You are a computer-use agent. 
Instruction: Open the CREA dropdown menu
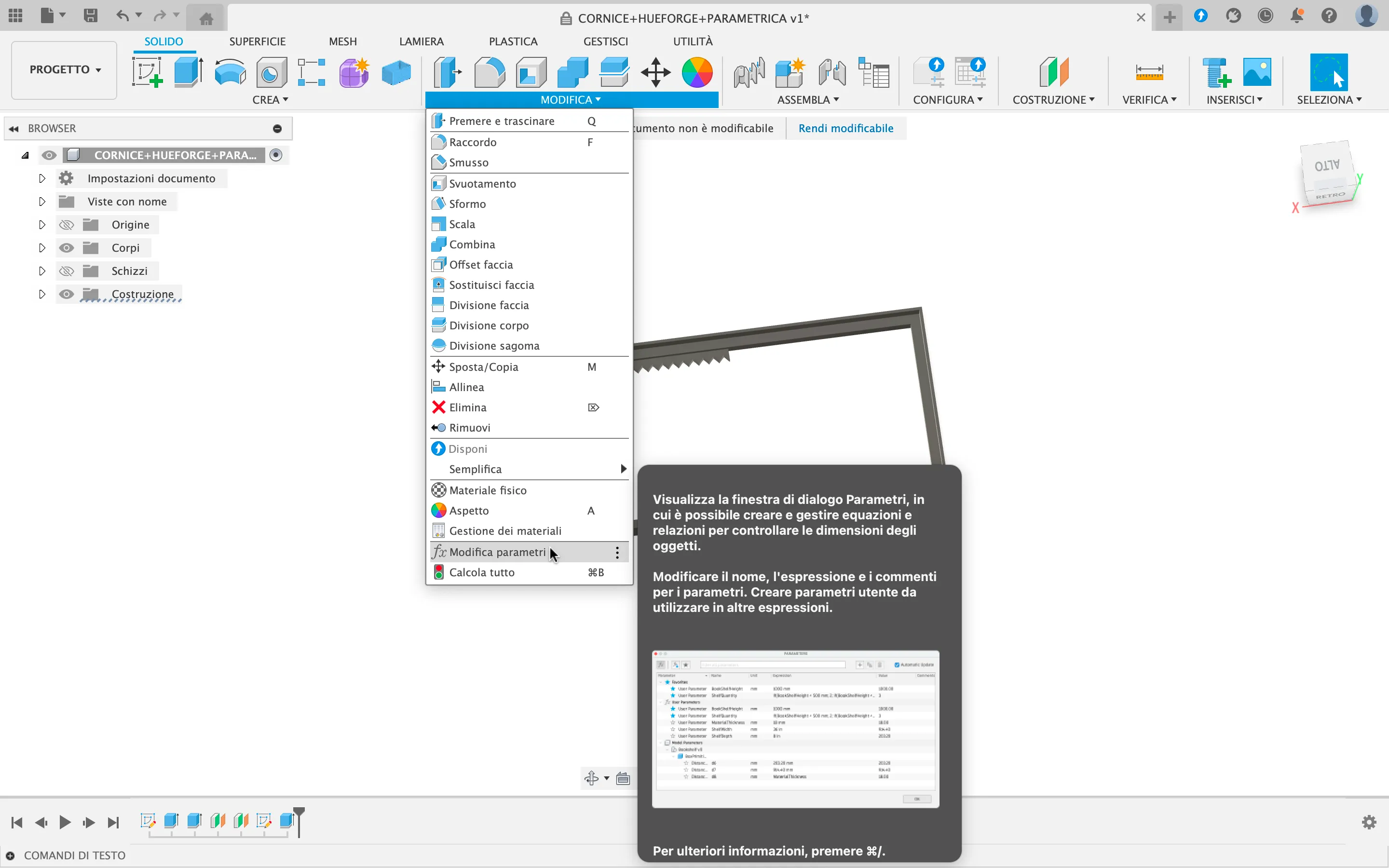271,100
